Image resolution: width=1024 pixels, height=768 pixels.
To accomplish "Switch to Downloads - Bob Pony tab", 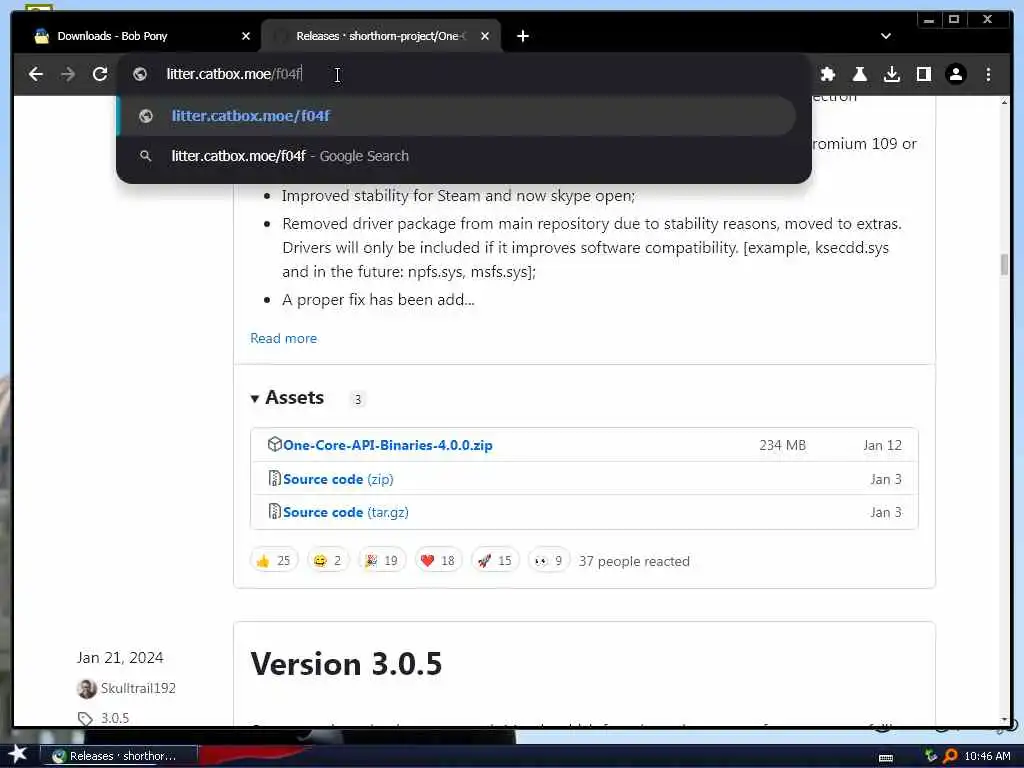I will pos(136,36).
